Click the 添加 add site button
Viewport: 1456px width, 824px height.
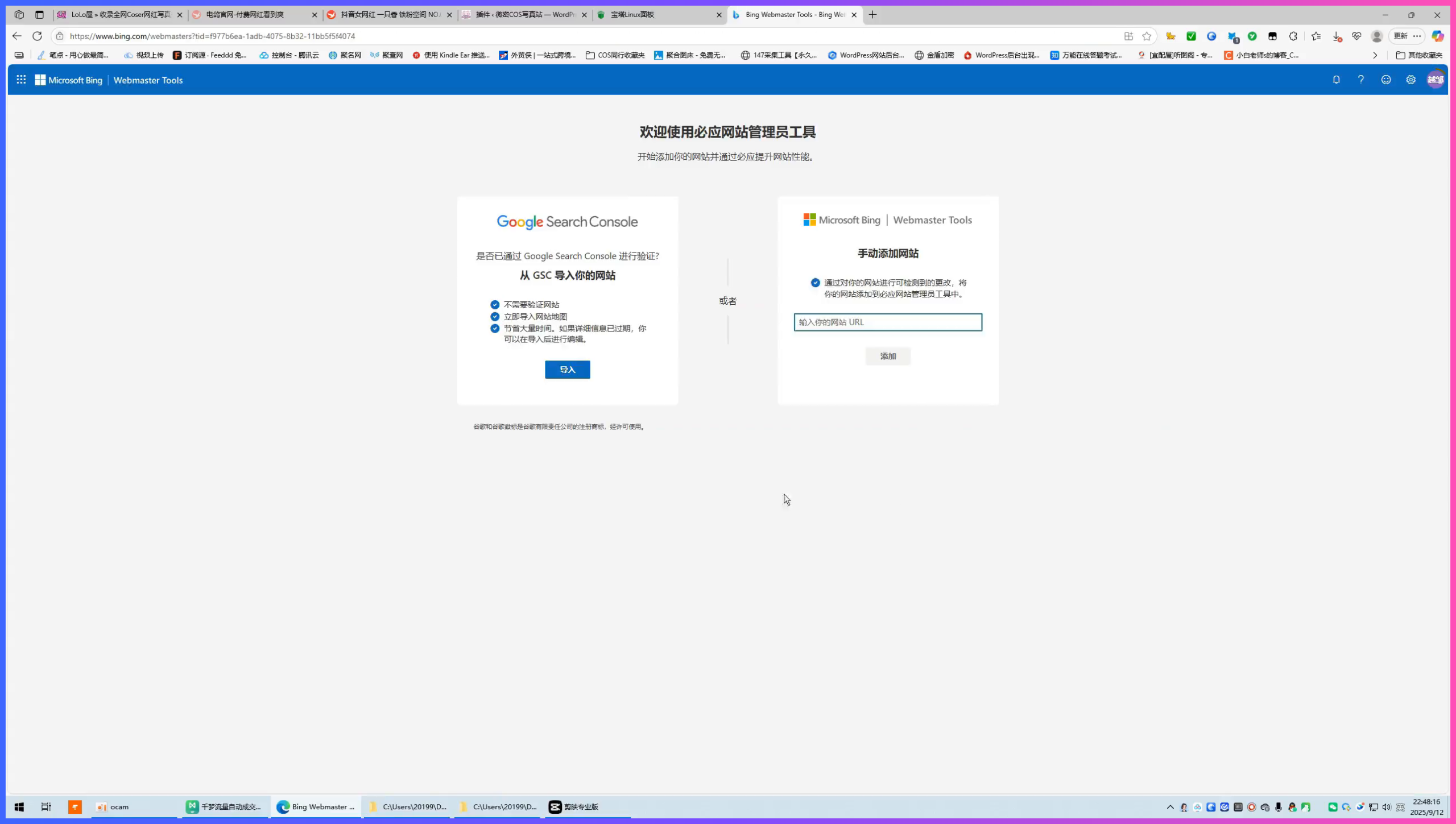pos(888,356)
